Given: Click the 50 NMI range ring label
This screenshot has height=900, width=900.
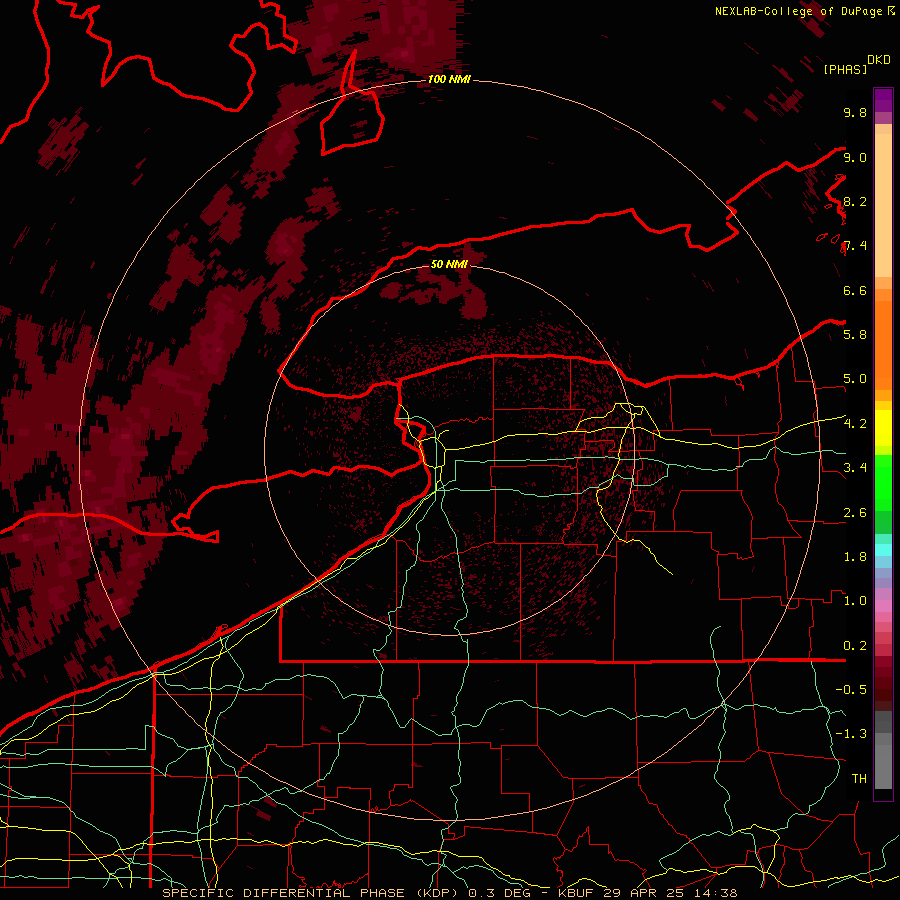Looking at the screenshot, I should point(449,265).
